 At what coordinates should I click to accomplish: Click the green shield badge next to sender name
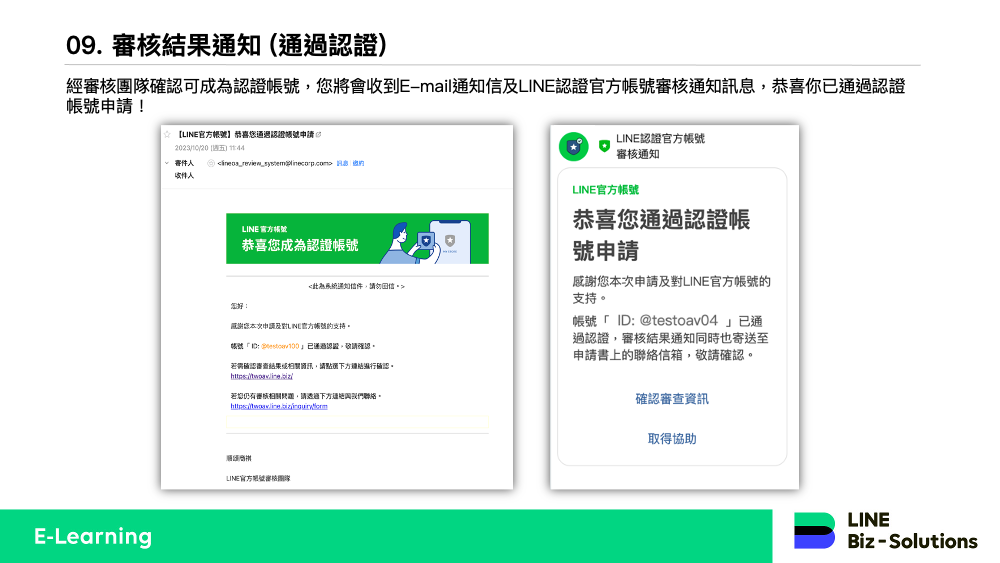point(604,146)
